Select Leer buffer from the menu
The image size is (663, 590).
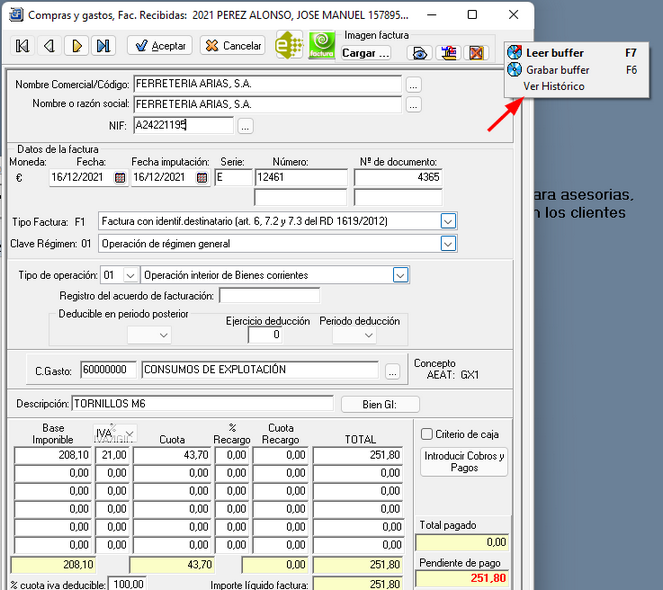[x=555, y=53]
